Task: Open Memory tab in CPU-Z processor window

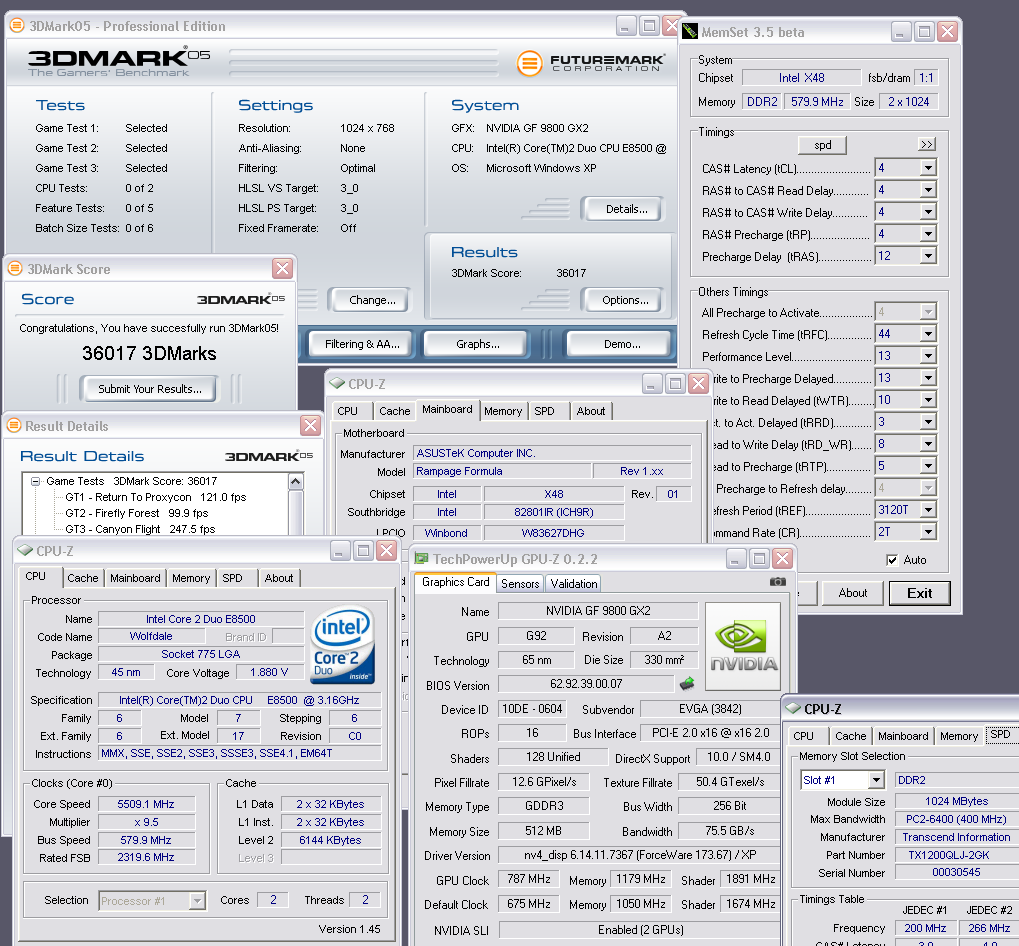Action: point(190,578)
